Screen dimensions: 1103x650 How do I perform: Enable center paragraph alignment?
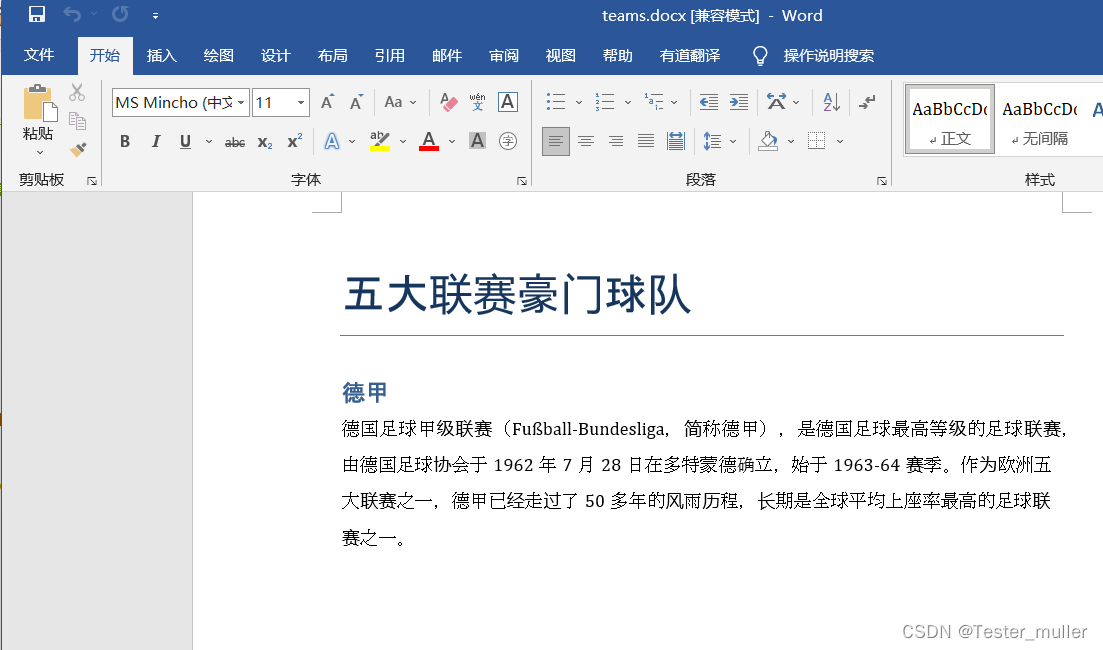pos(586,141)
